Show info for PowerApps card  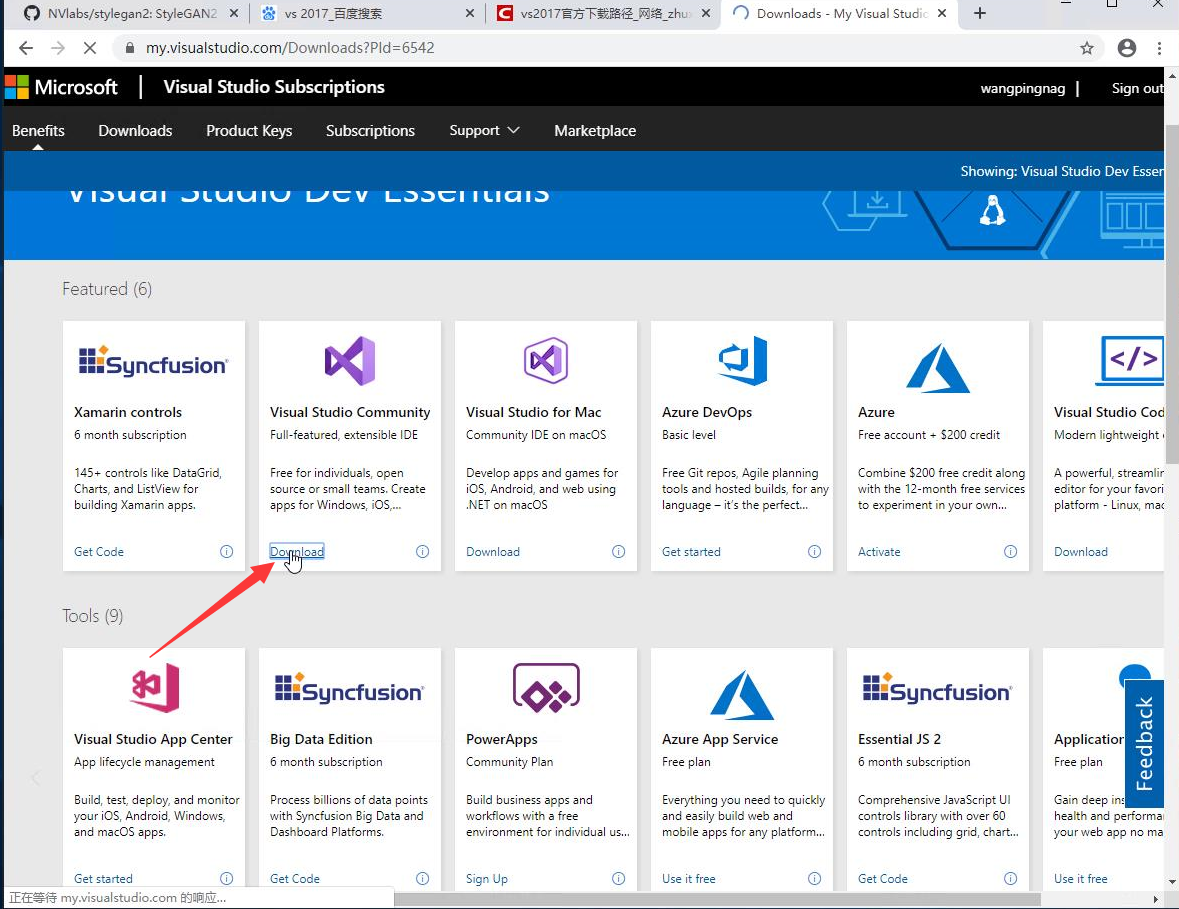619,878
